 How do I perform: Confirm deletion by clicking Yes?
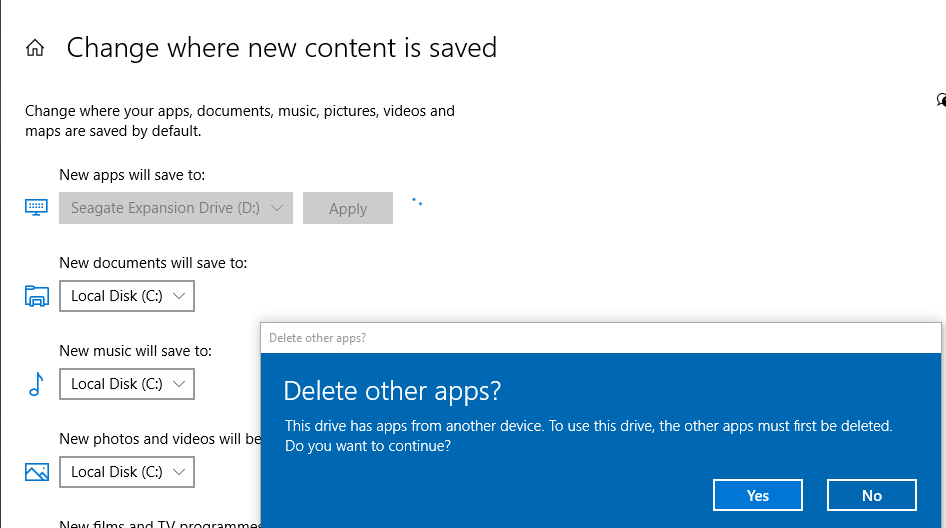pyautogui.click(x=757, y=495)
